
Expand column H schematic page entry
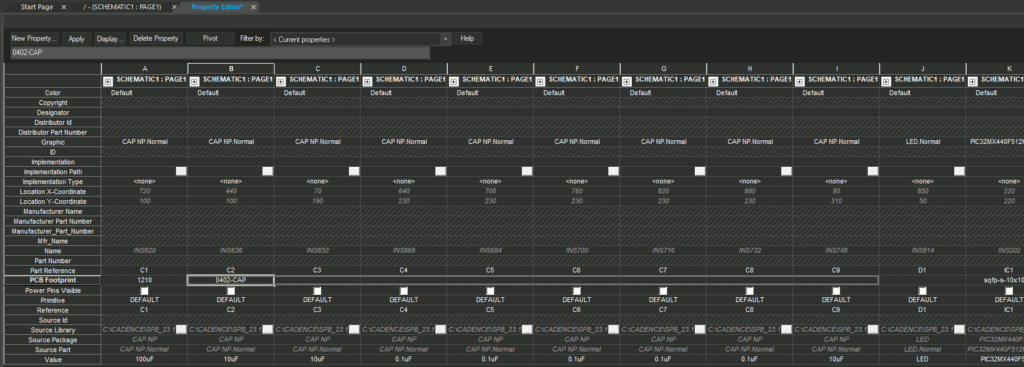(713, 82)
